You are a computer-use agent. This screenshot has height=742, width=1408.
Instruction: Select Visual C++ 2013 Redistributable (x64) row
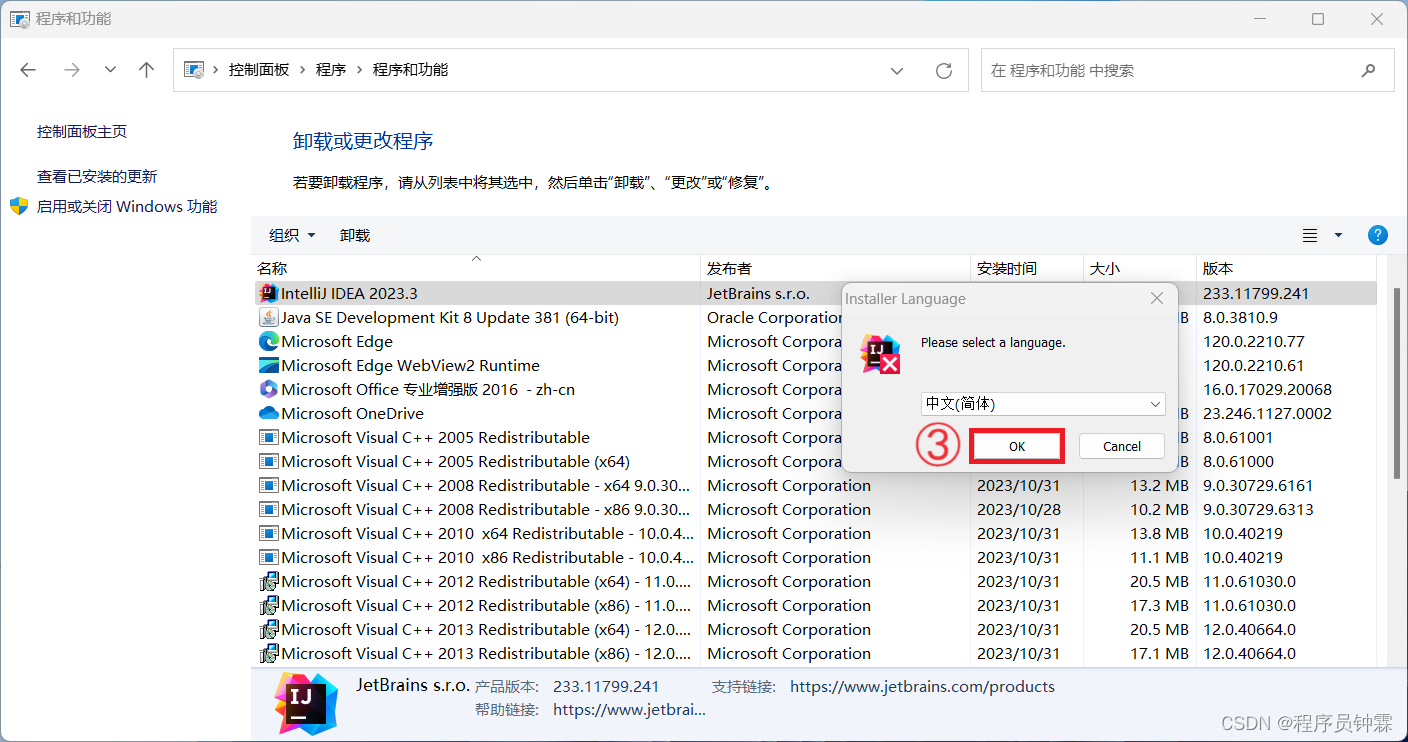click(x=814, y=629)
